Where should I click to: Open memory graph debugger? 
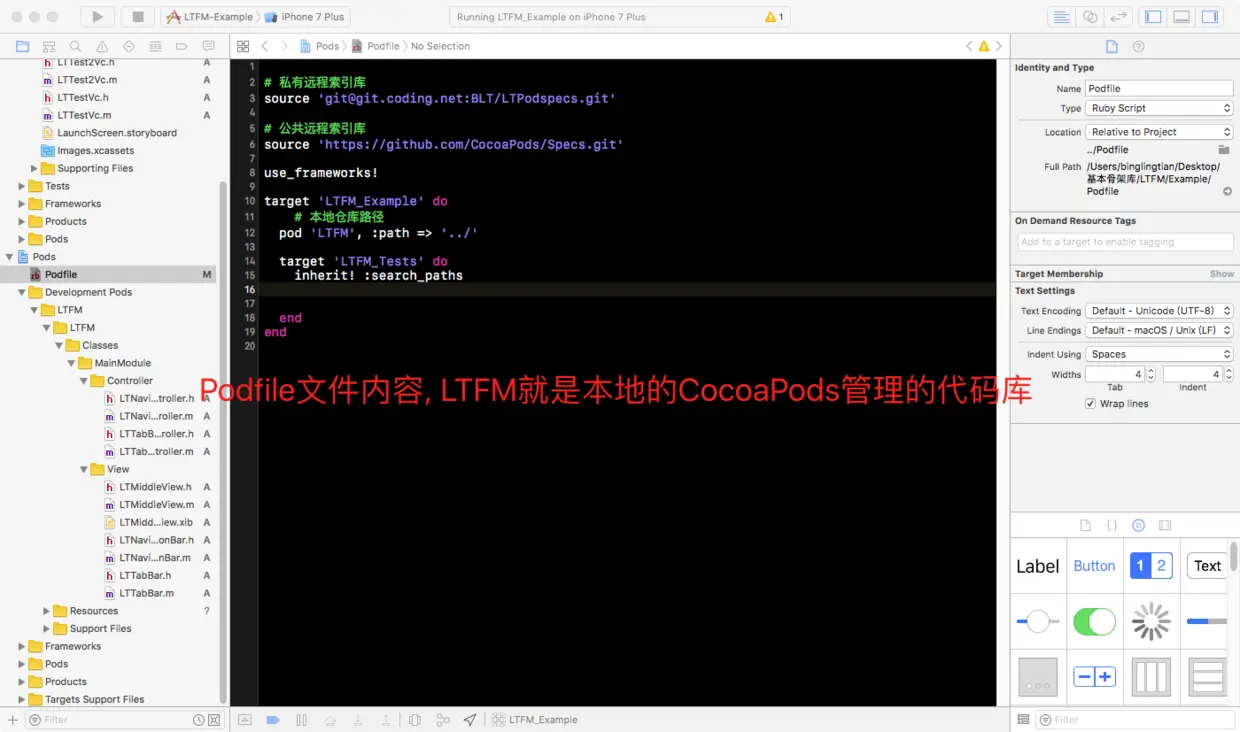442,720
